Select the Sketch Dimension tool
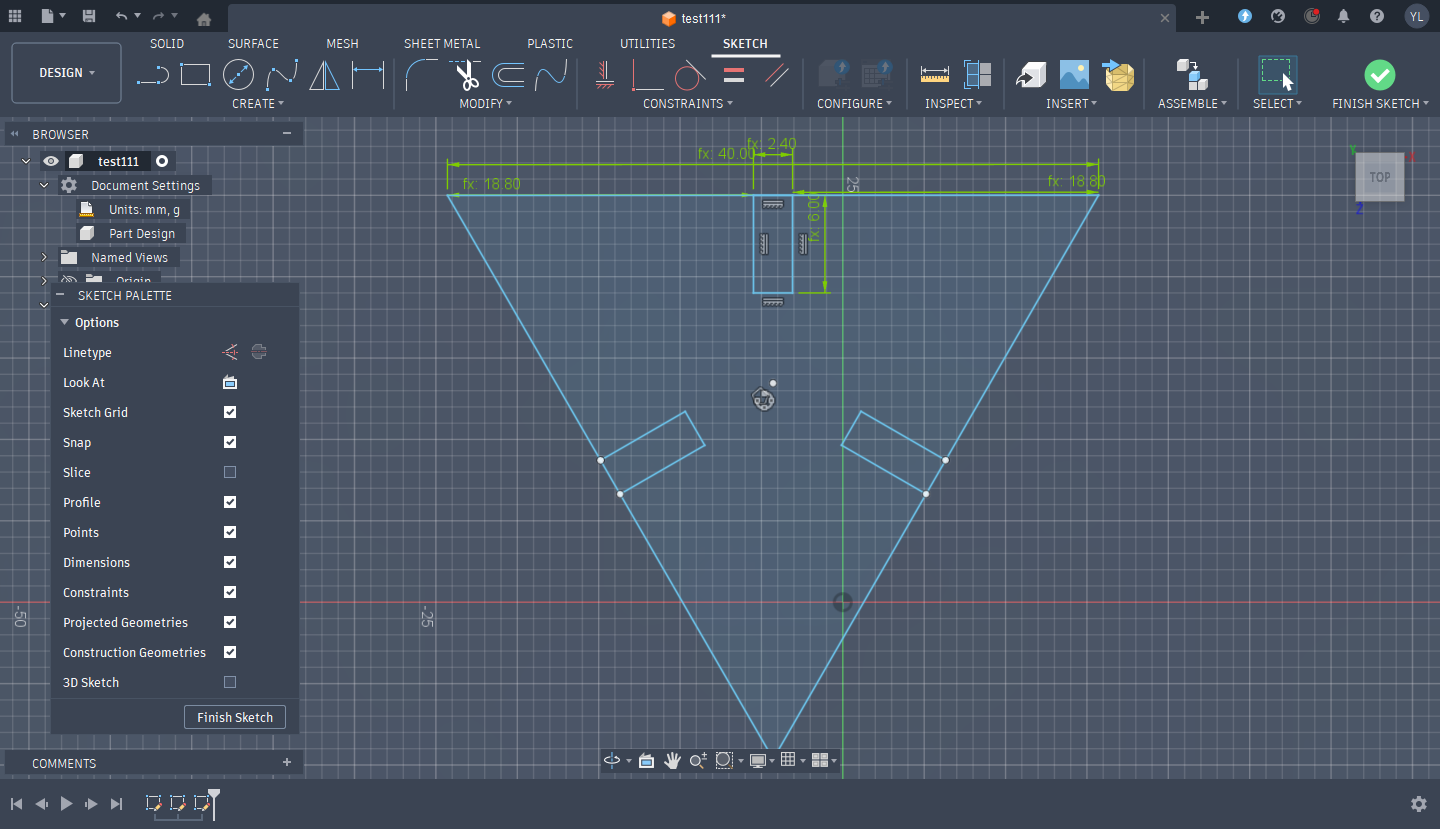The height and width of the screenshot is (829, 1440). point(368,75)
